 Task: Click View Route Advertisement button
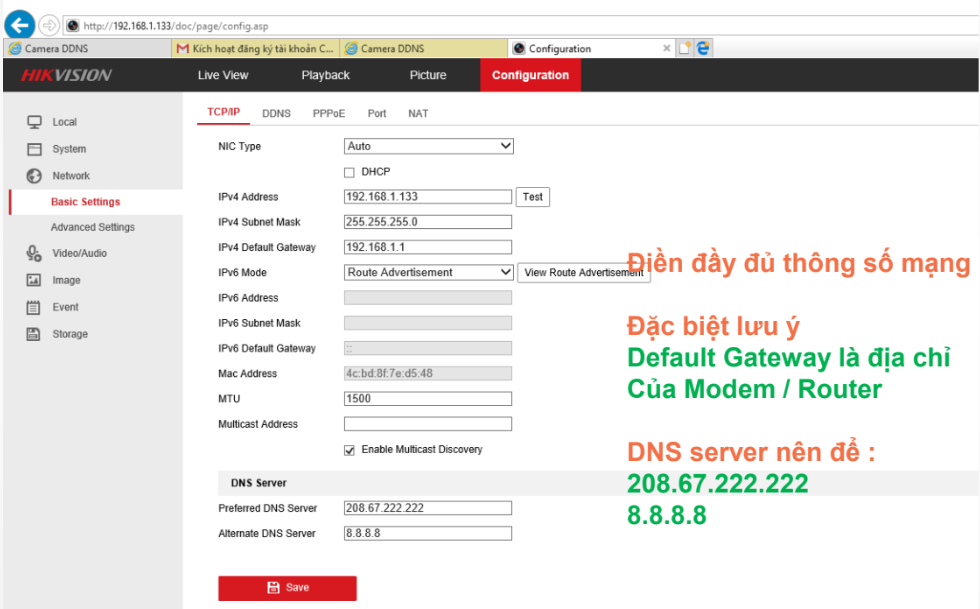click(x=583, y=273)
